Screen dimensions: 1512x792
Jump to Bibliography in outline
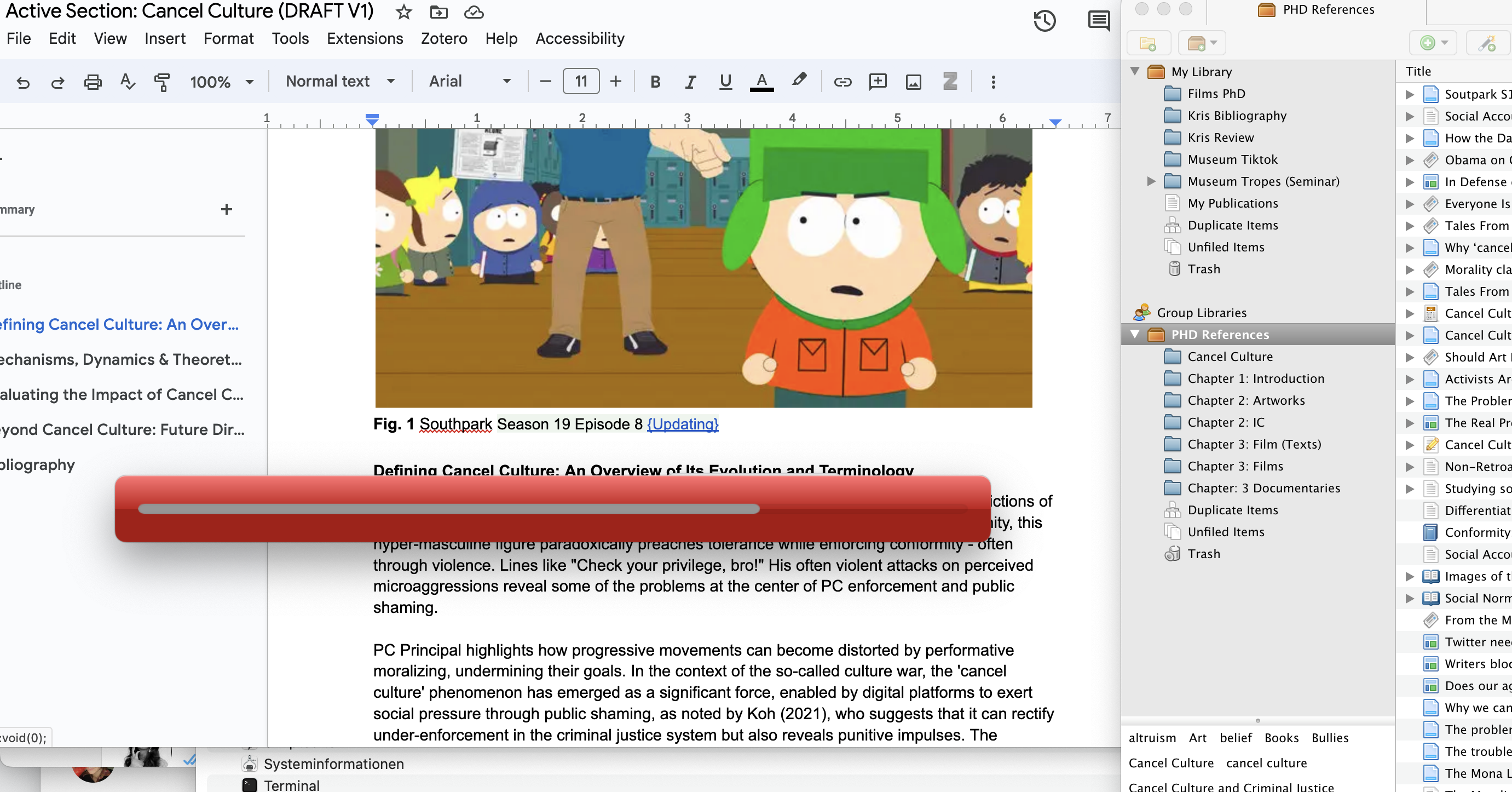coord(37,465)
